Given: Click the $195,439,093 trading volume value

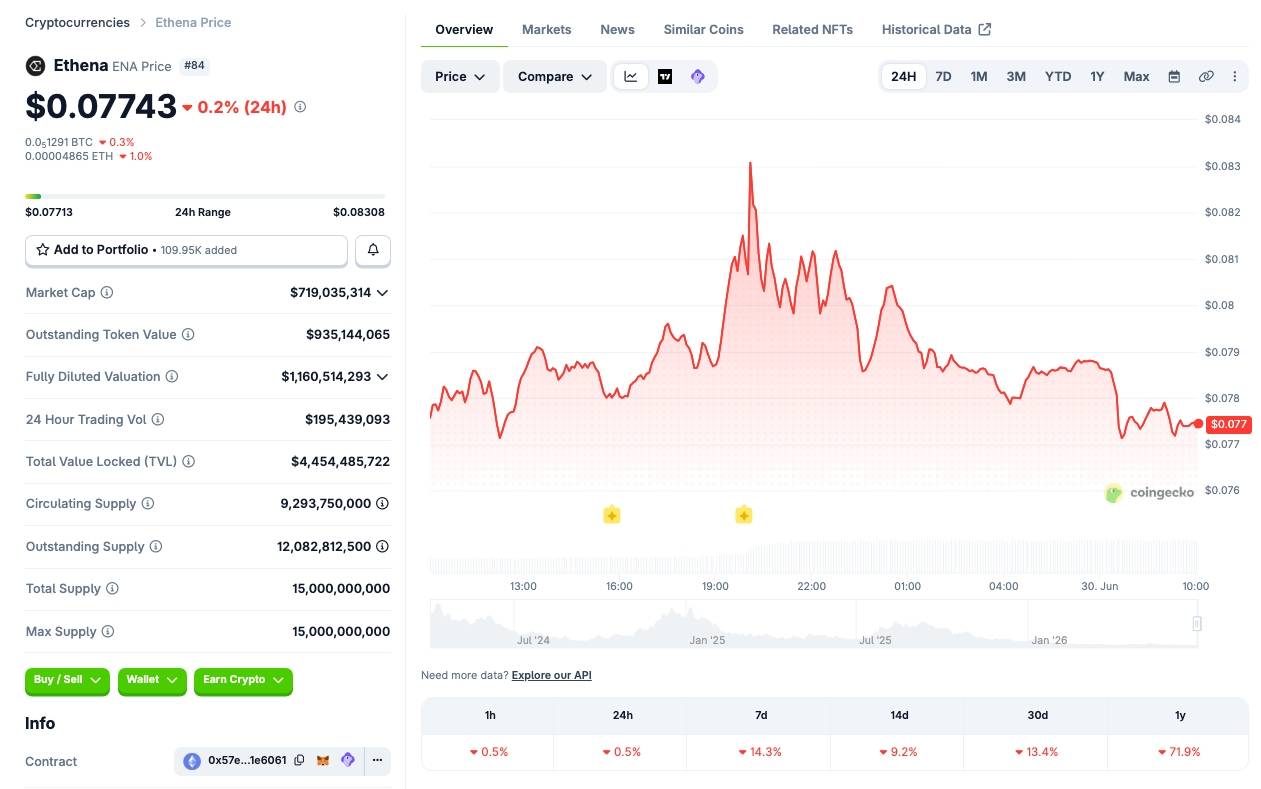Looking at the screenshot, I should [x=347, y=420].
